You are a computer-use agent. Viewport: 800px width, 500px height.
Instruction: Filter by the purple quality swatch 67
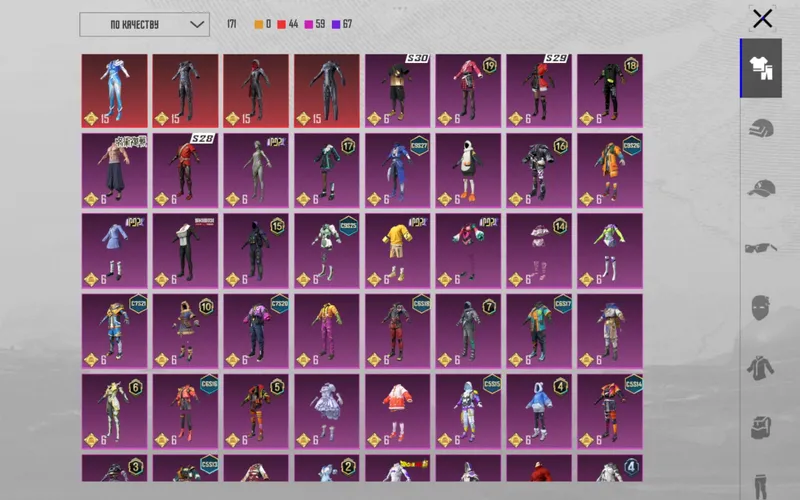click(x=341, y=24)
